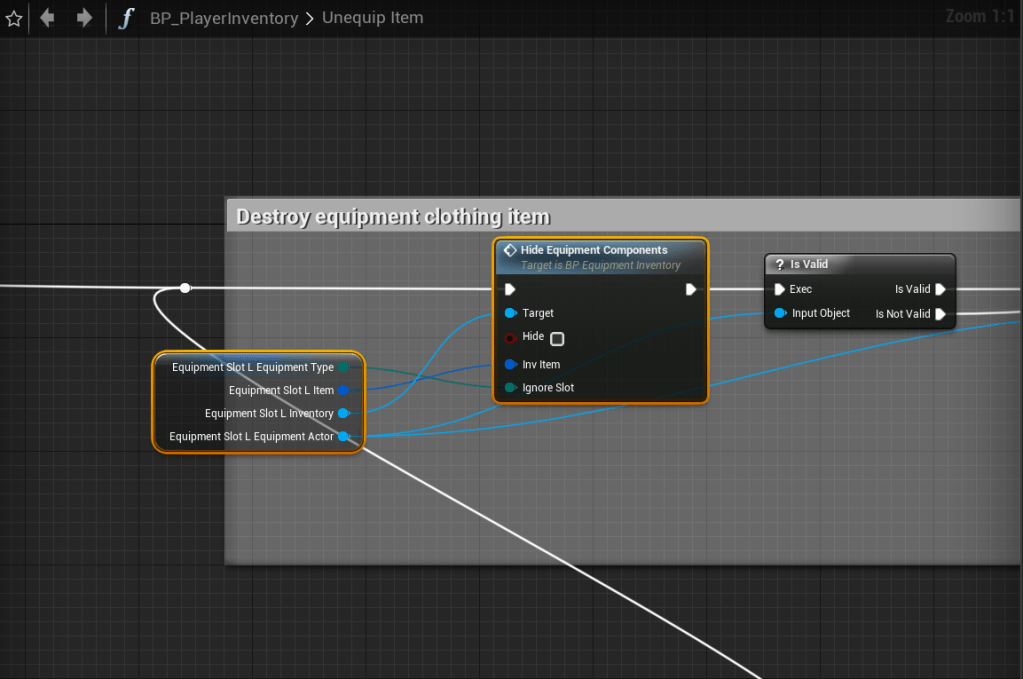
Task: Click the favorite star icon
Action: point(14,18)
